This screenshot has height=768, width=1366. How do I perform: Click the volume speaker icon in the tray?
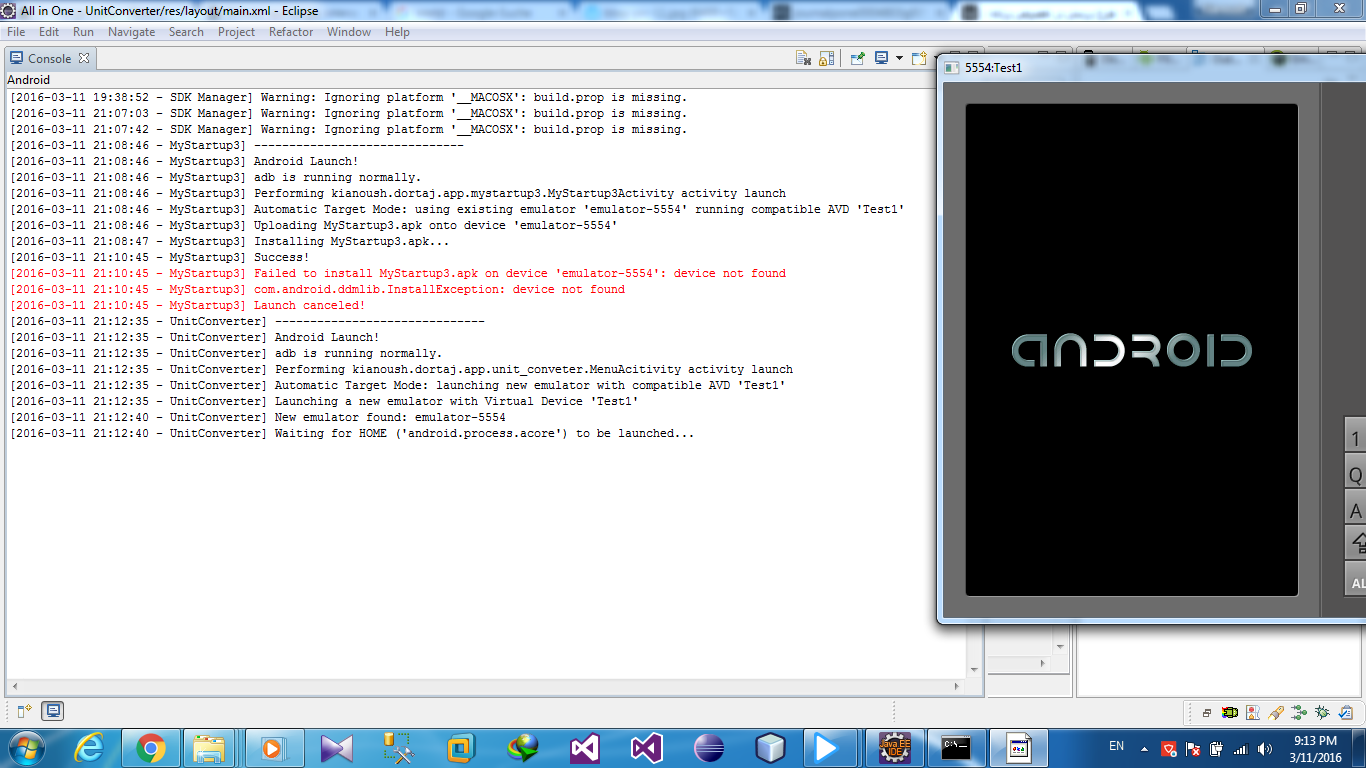tap(1265, 748)
